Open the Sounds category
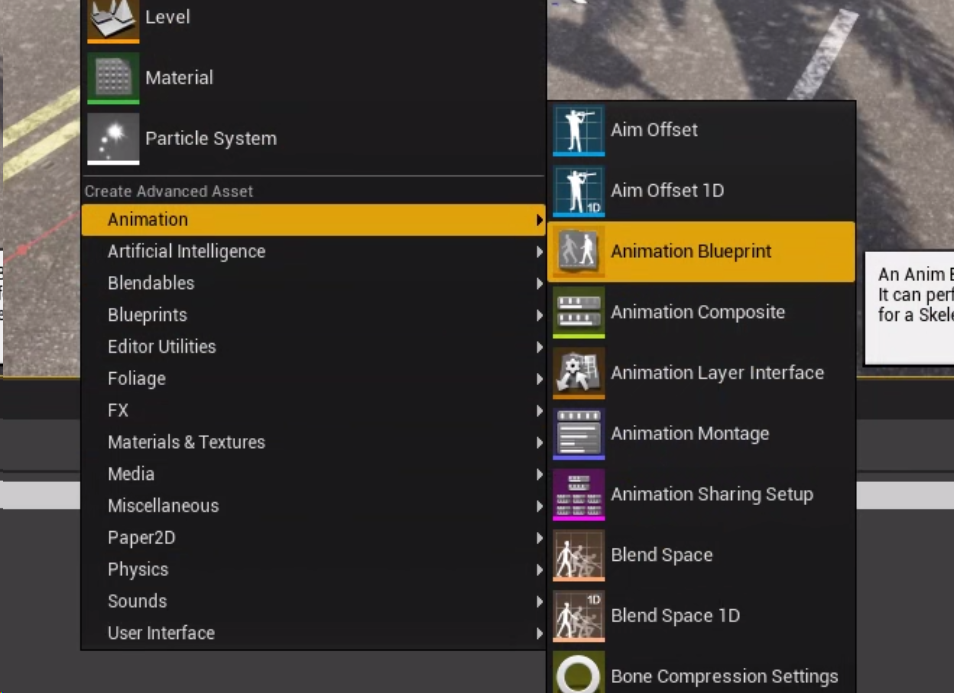The height and width of the screenshot is (693, 954). pyautogui.click(x=137, y=602)
